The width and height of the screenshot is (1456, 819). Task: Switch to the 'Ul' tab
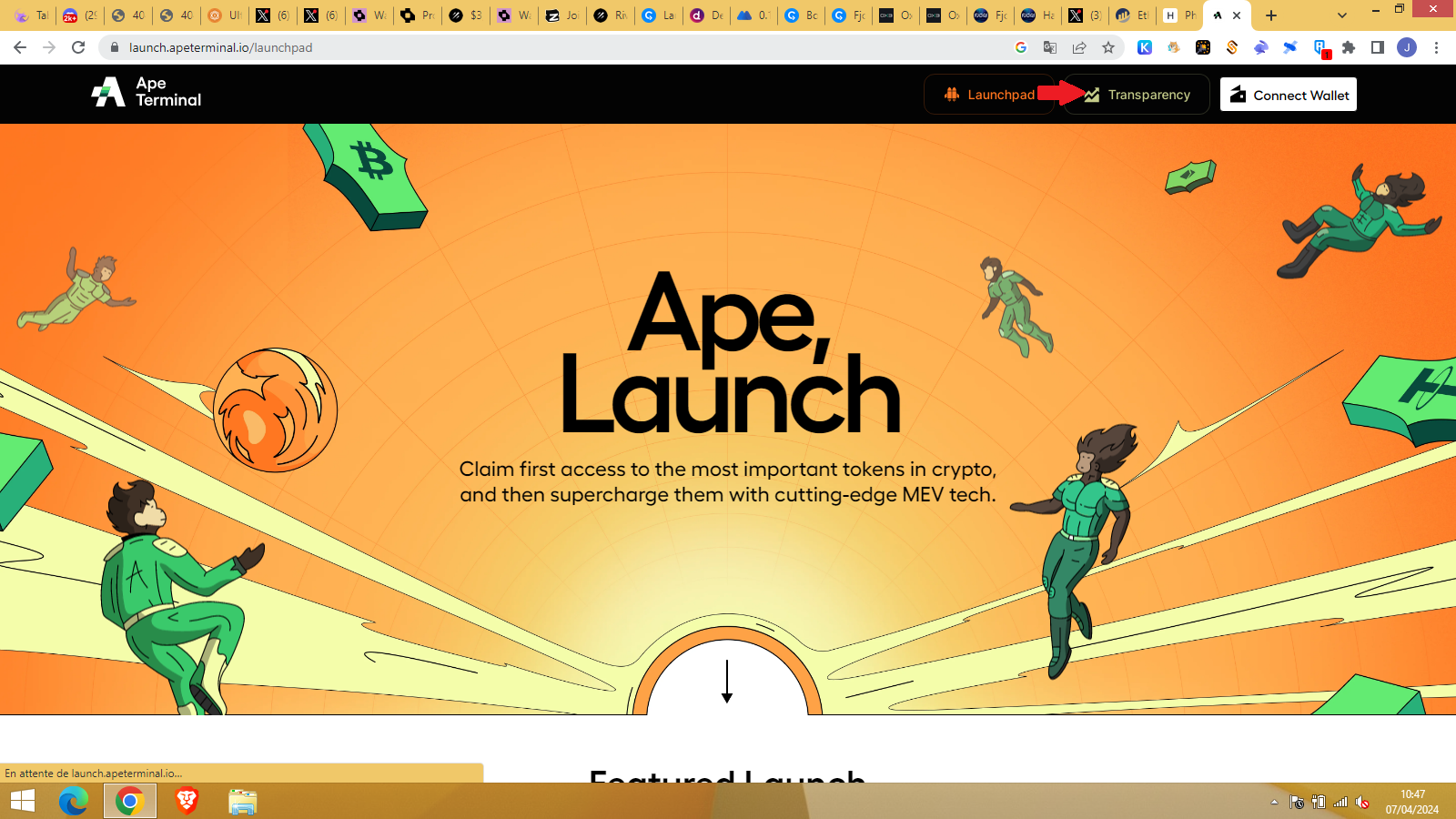coord(224,15)
